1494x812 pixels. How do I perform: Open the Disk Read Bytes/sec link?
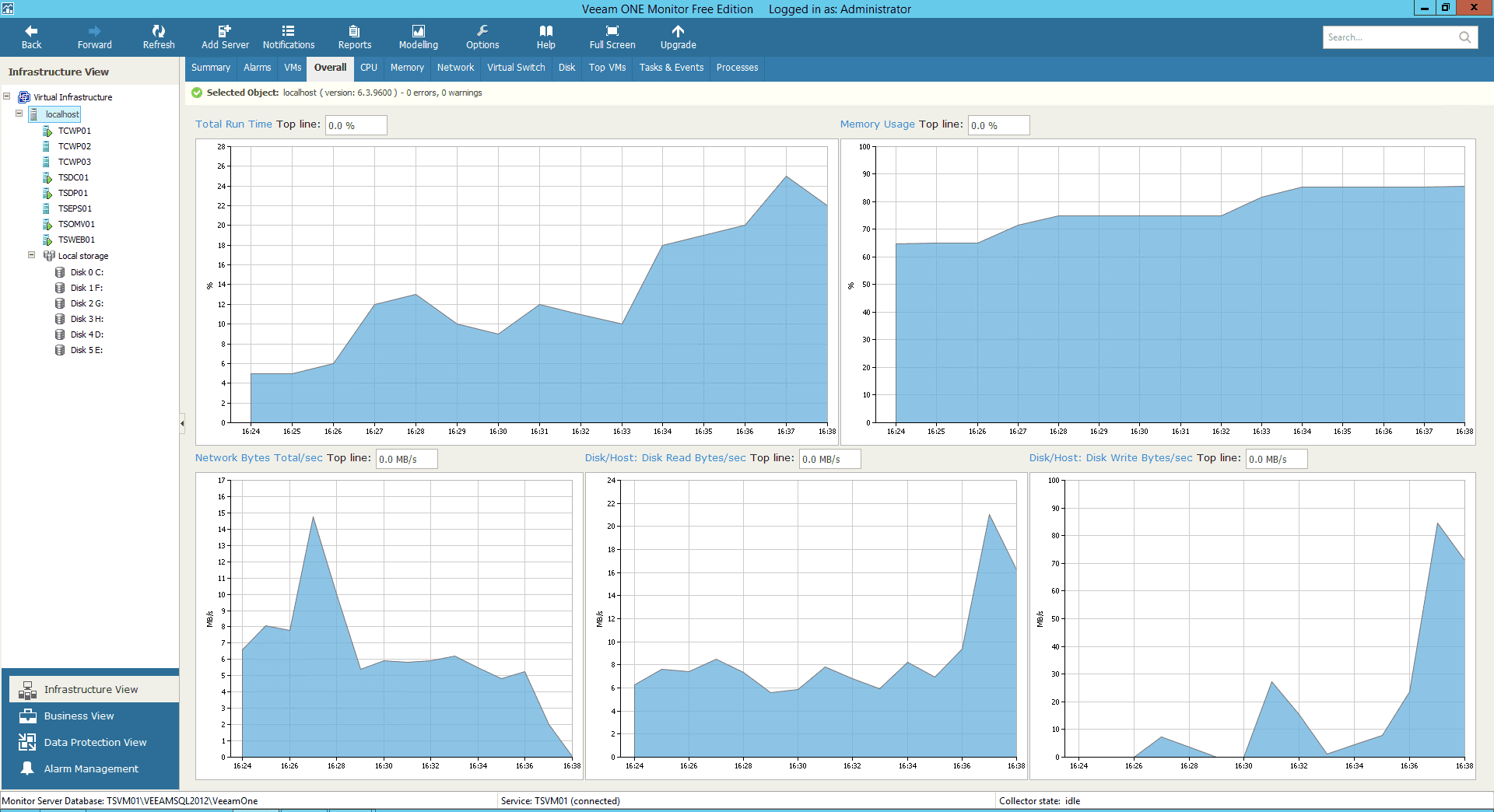665,458
